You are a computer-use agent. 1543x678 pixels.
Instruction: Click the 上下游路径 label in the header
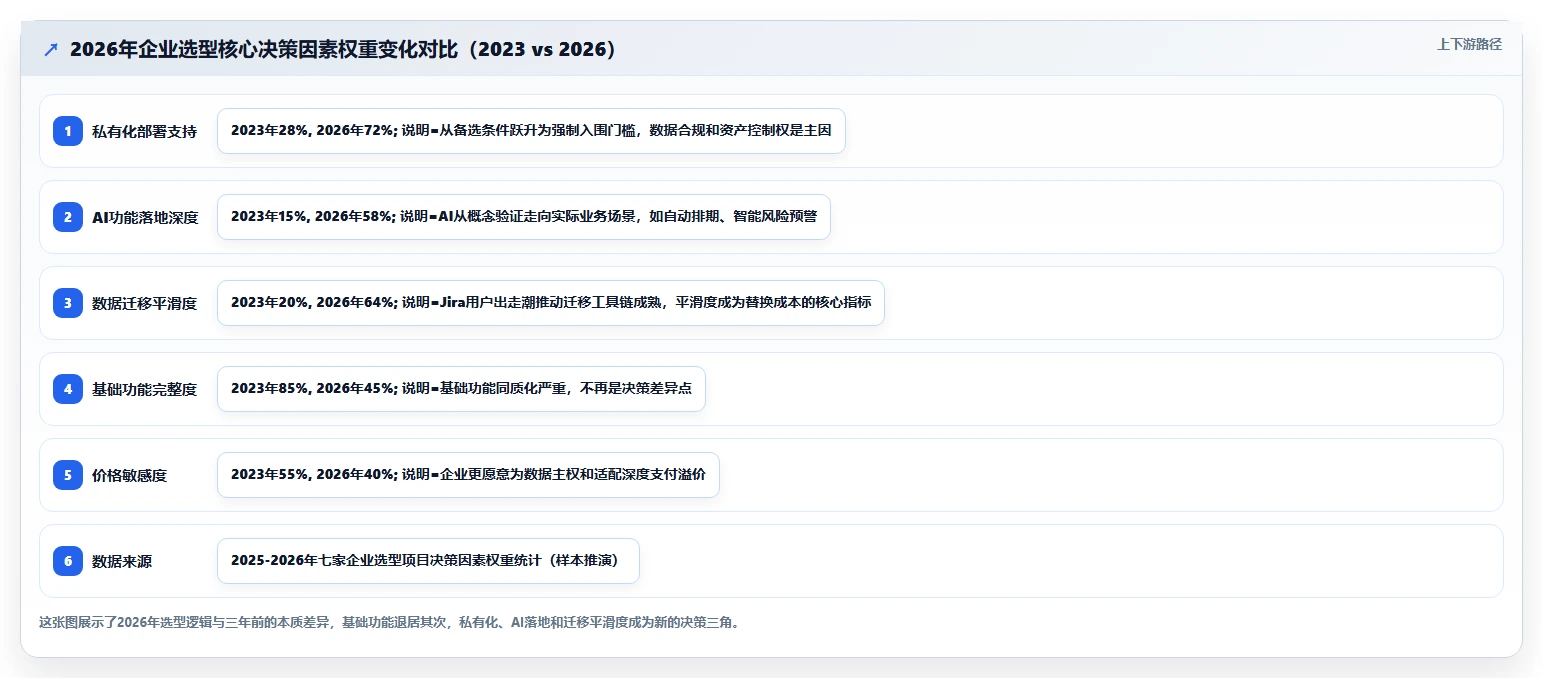(x=1469, y=45)
